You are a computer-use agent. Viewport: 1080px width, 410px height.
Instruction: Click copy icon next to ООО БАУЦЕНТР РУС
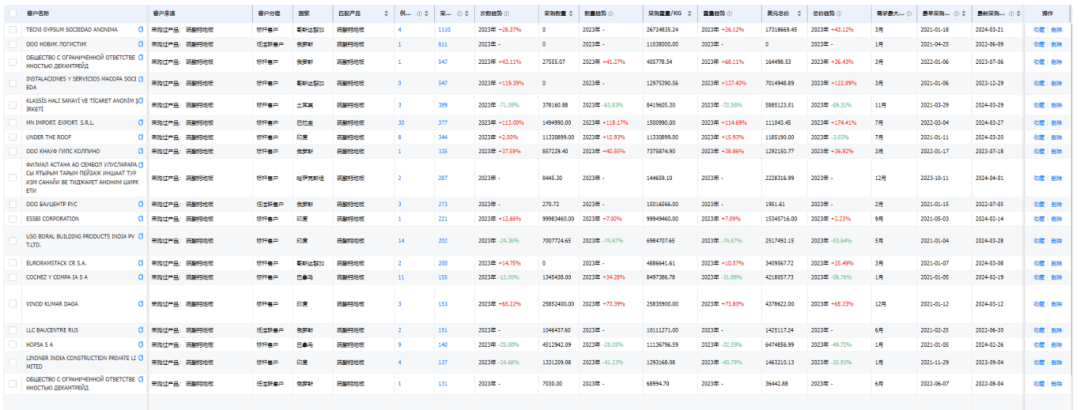tap(141, 205)
